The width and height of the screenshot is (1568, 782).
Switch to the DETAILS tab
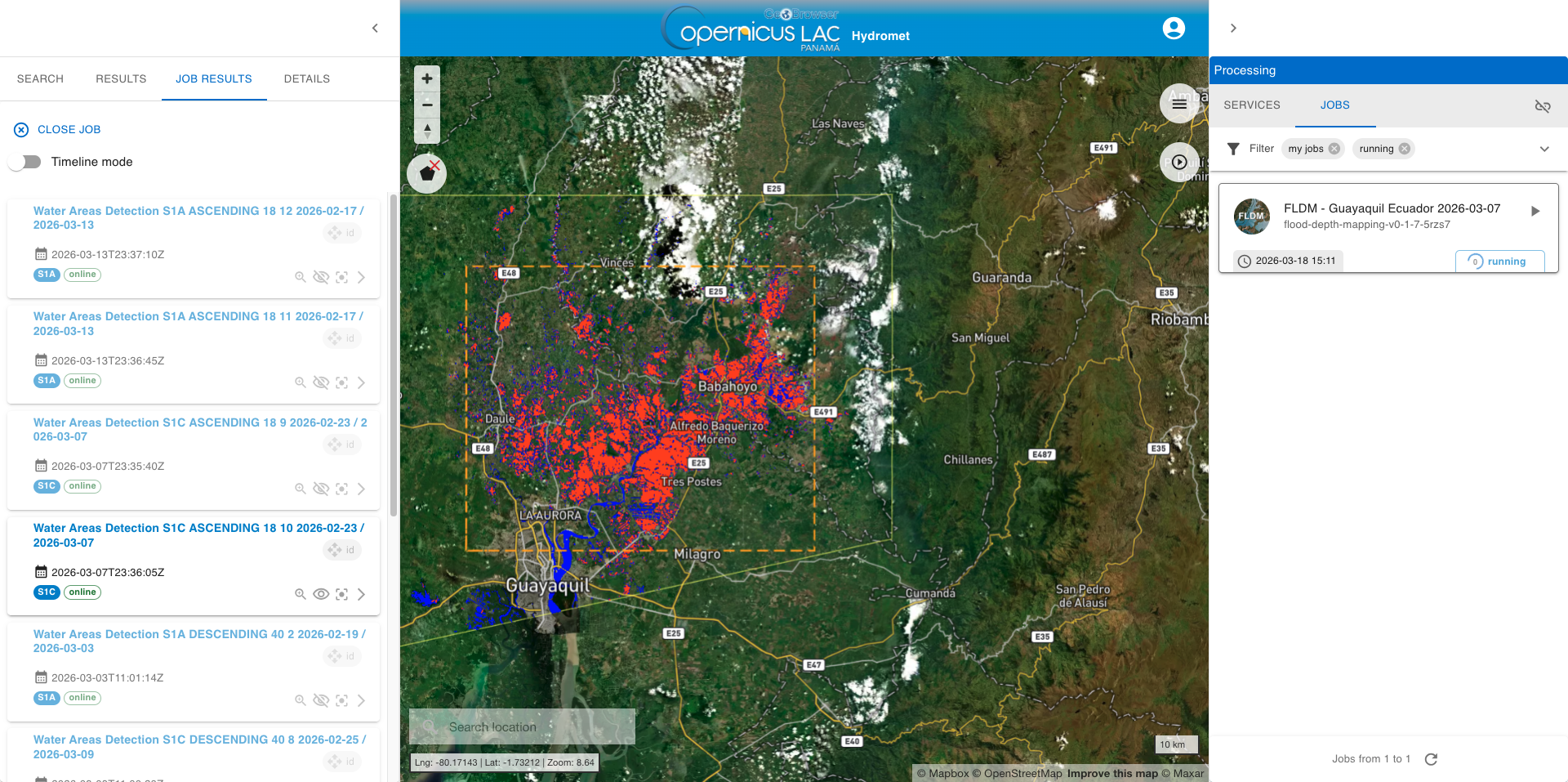click(307, 79)
